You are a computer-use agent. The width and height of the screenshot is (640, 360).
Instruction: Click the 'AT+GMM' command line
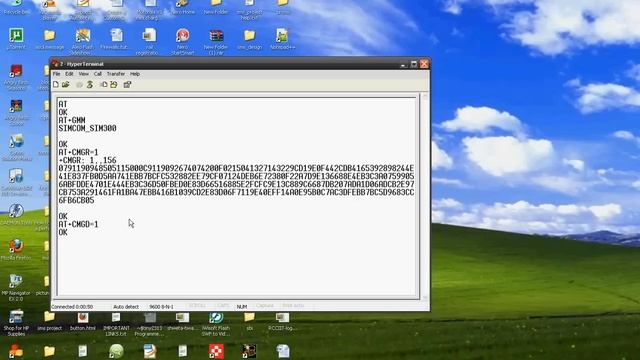click(x=72, y=120)
